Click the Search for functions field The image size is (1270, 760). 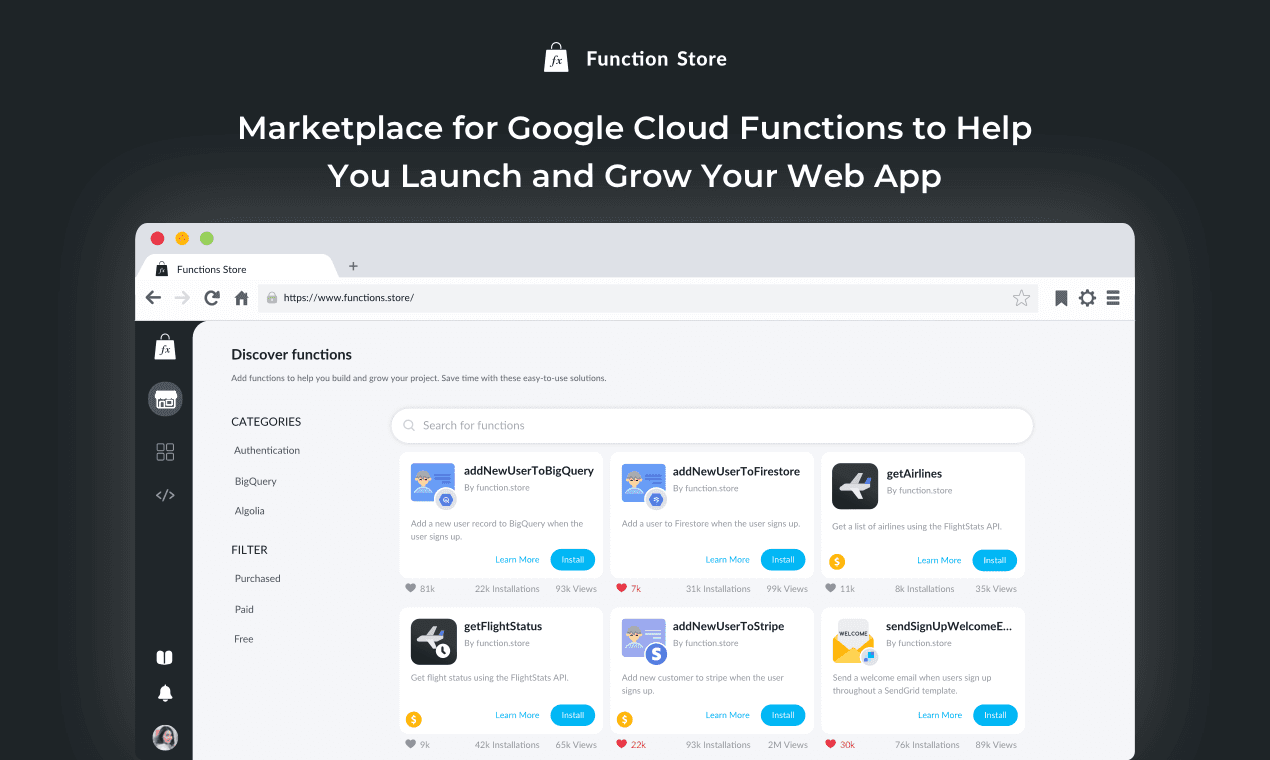(x=711, y=425)
